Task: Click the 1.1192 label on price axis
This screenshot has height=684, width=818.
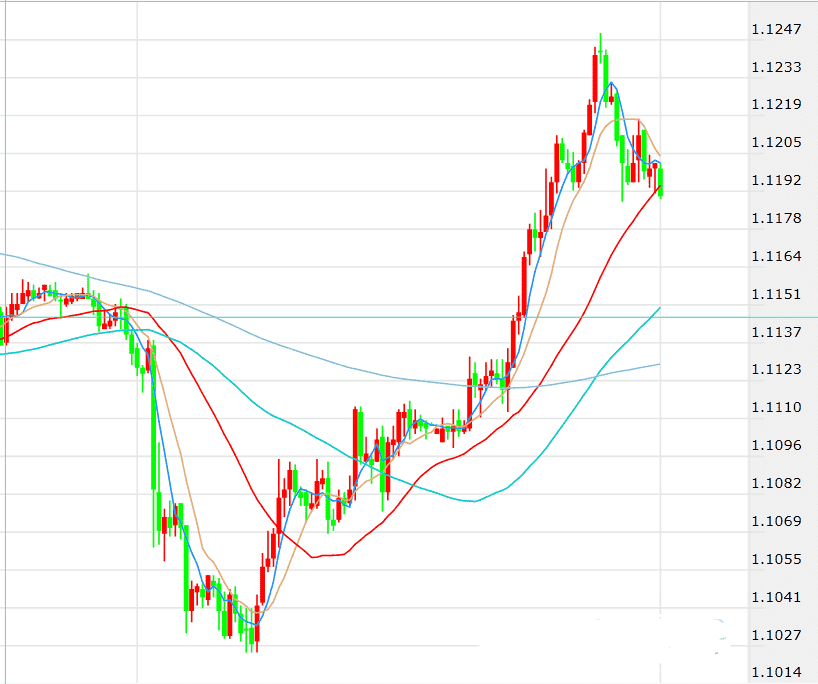Action: pos(777,180)
